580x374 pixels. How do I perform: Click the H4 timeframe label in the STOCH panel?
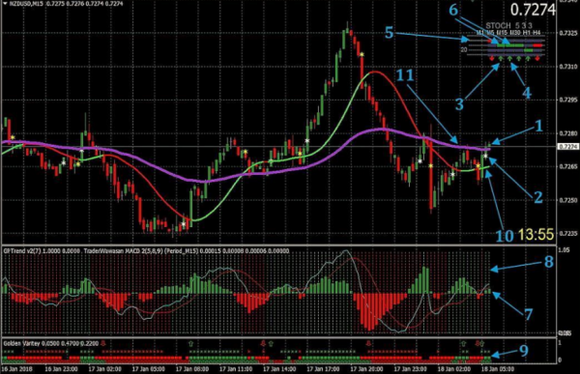coord(537,33)
